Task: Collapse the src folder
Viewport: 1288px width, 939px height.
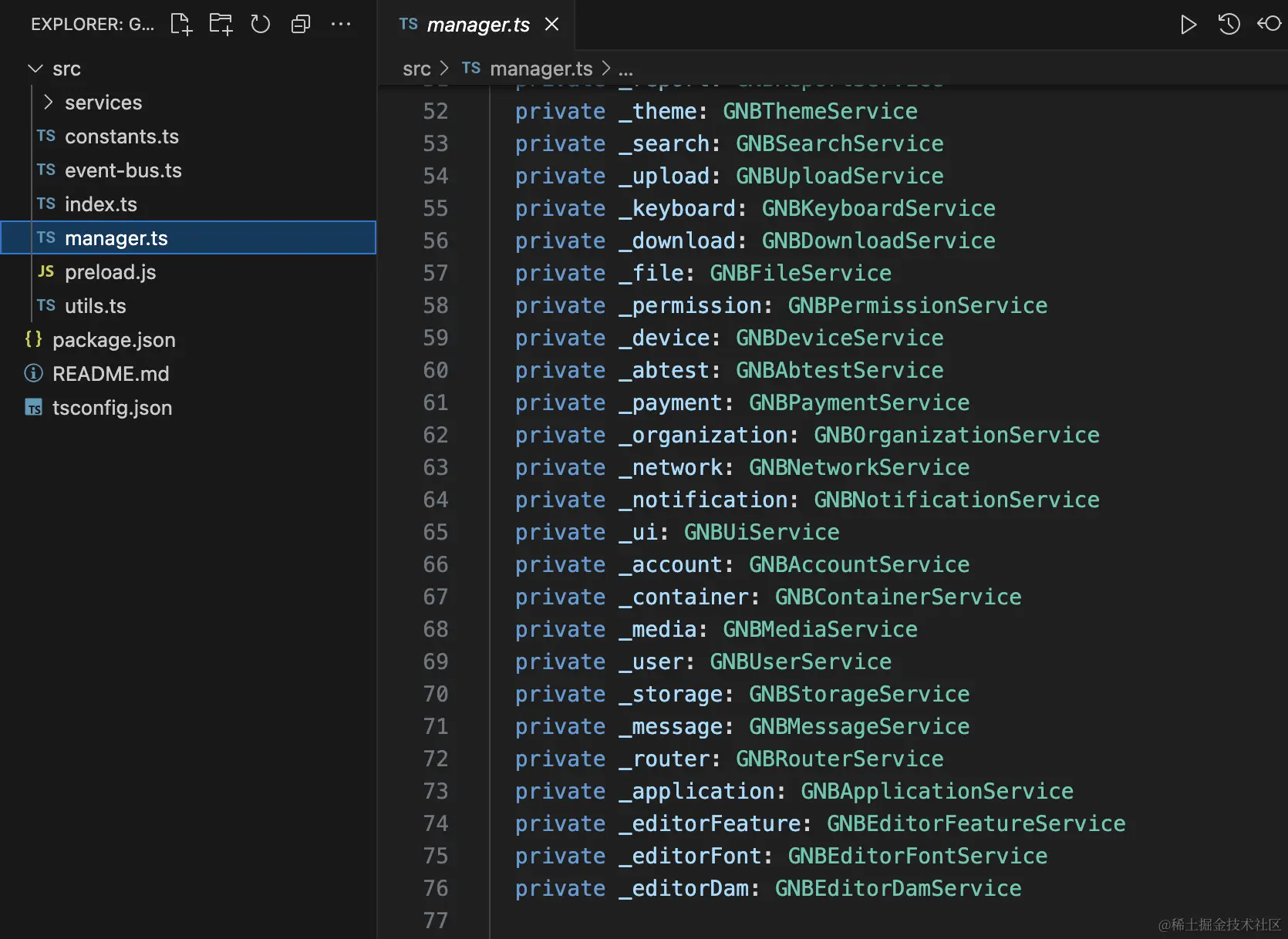Action: pyautogui.click(x=35, y=69)
